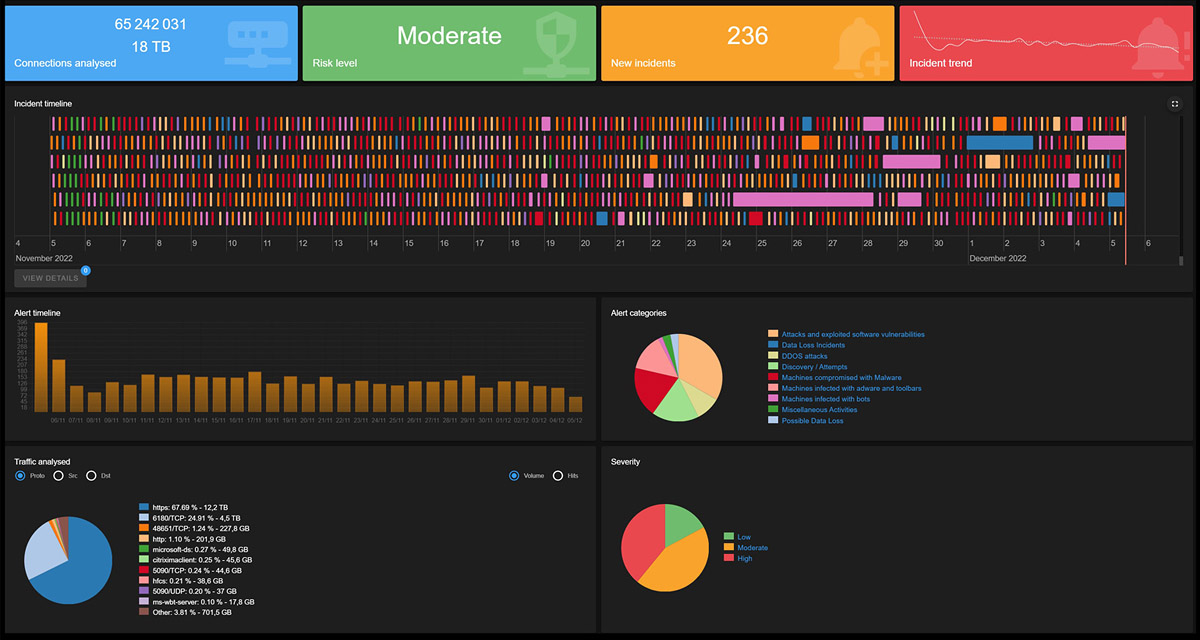The image size is (1200, 640).
Task: Select the Volume radio option
Action: coord(515,476)
